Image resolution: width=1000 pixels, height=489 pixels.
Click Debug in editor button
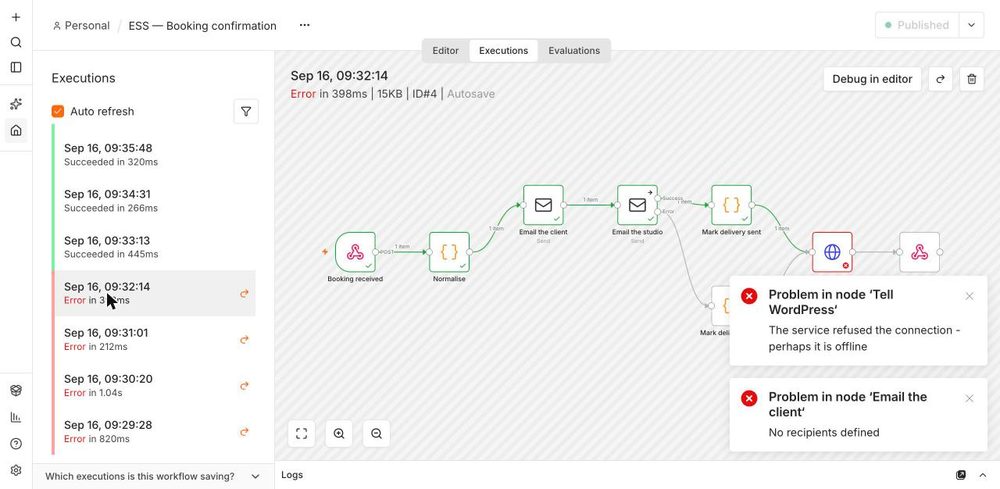872,79
